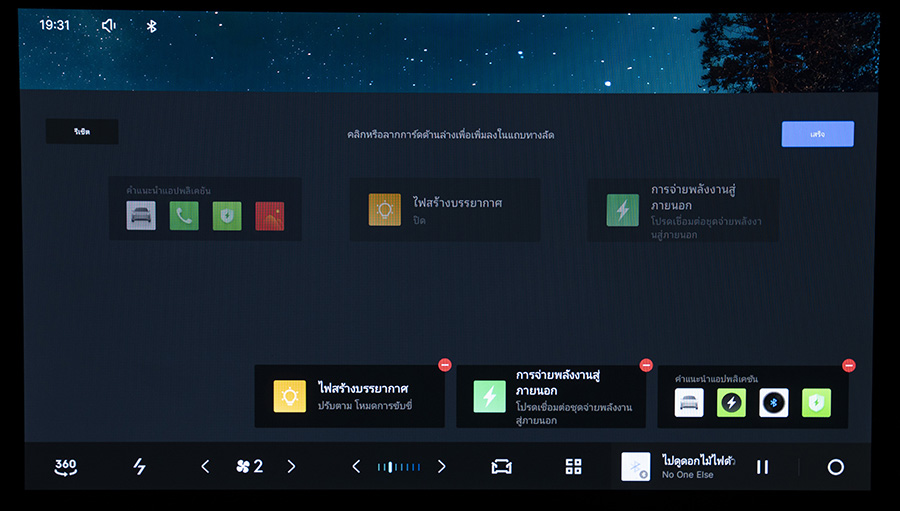Decrease the fan speed
Viewport: 900px width, 511px height.
tap(206, 467)
